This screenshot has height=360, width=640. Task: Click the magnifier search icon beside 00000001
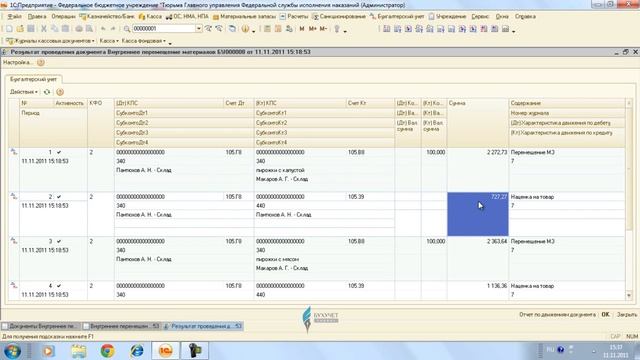click(x=127, y=29)
